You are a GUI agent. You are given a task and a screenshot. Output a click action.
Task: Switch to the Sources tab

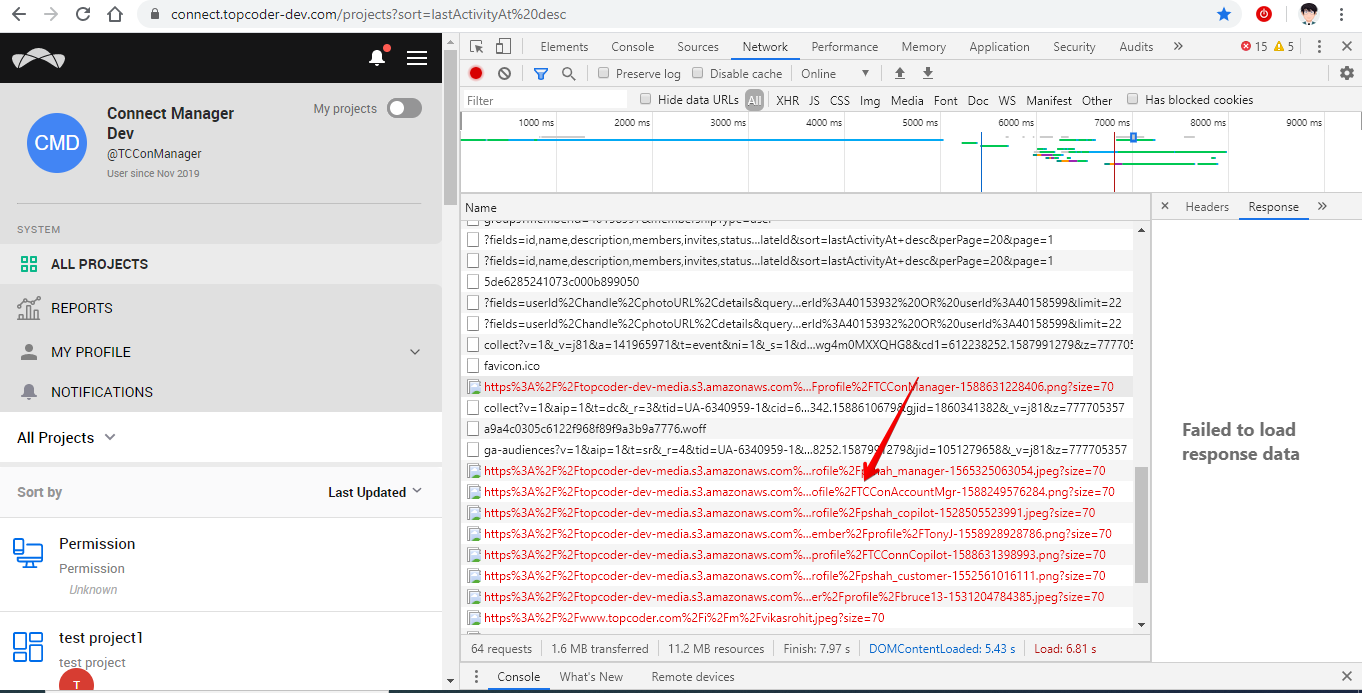698,46
